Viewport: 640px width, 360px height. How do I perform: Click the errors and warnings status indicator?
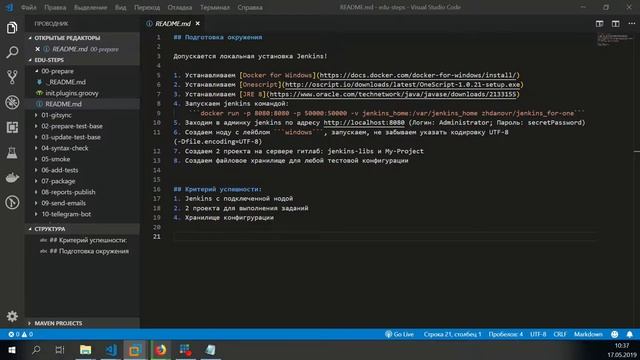pos(20,334)
